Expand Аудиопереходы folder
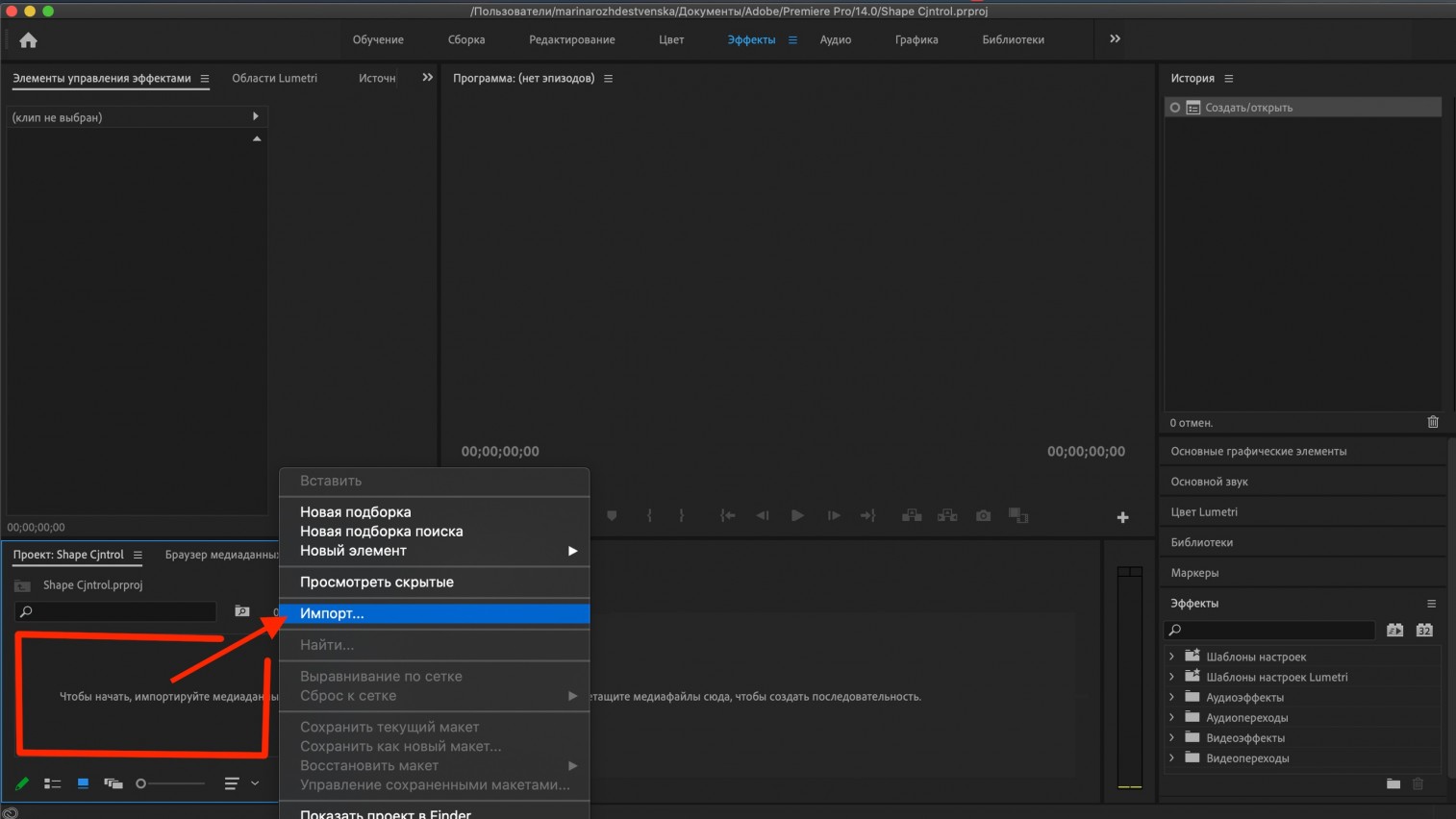The height and width of the screenshot is (819, 1456). pos(1171,717)
